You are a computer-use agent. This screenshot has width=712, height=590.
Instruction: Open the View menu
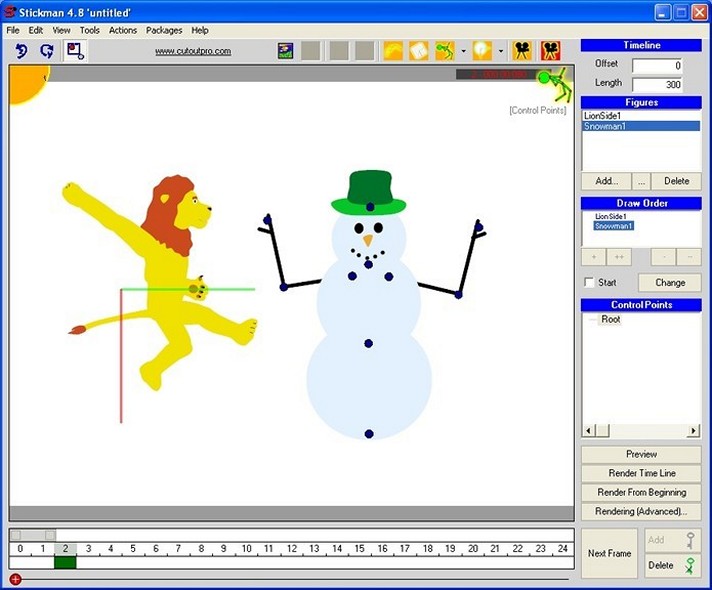pos(61,30)
